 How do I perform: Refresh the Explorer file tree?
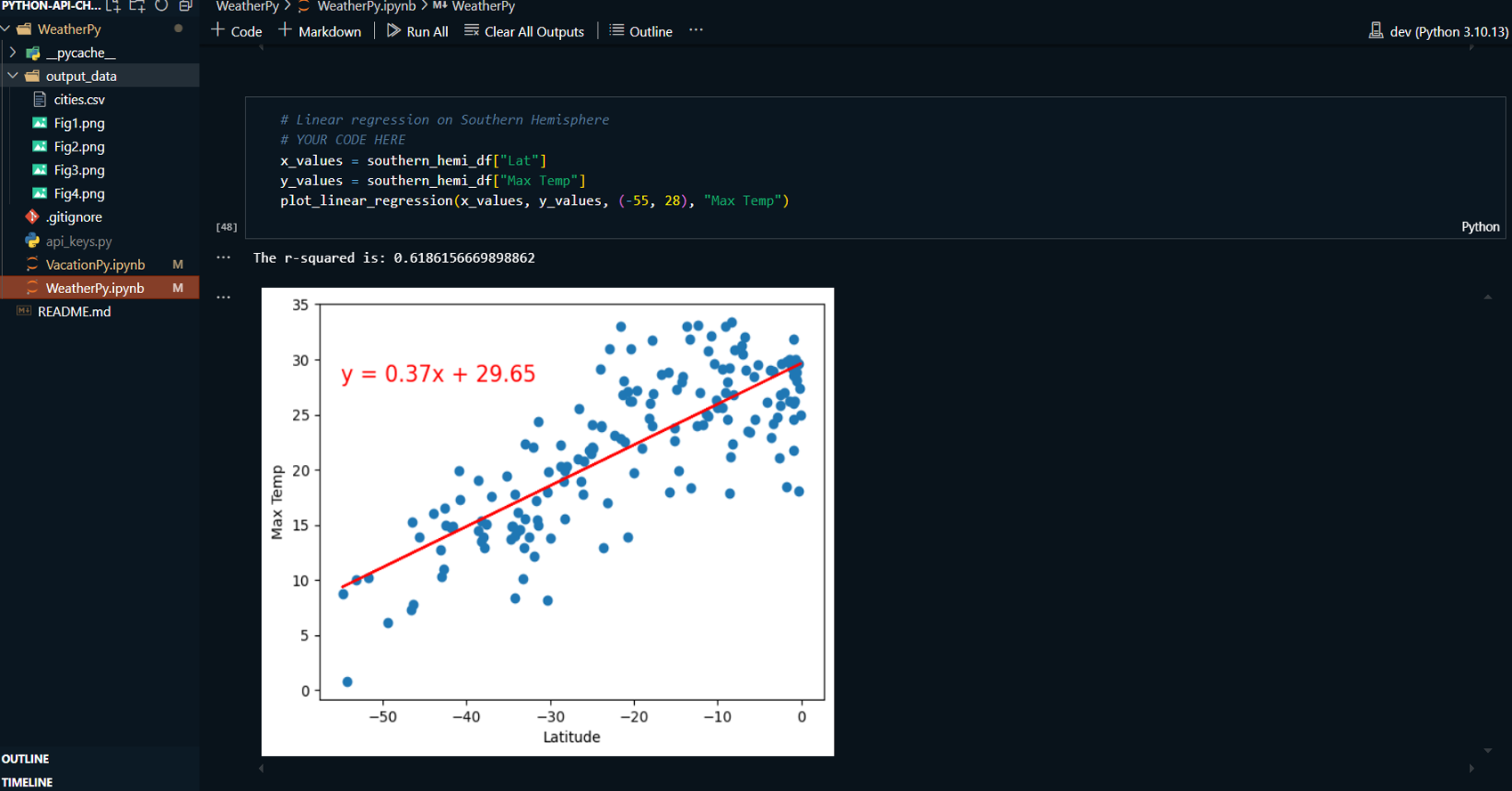click(161, 6)
